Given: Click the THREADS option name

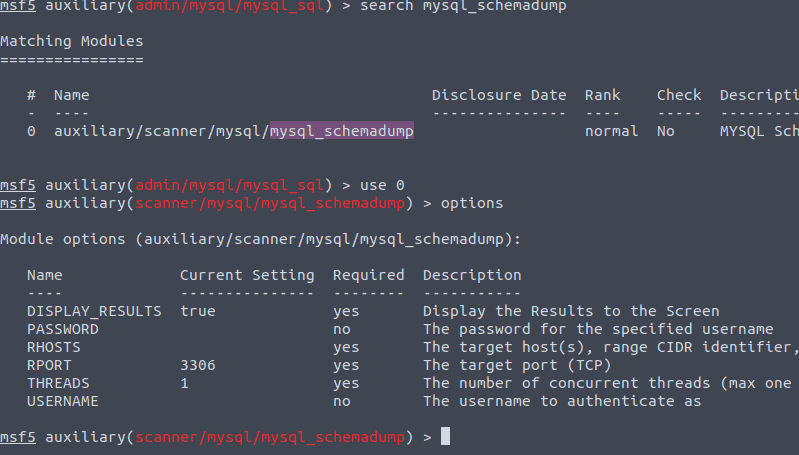Looking at the screenshot, I should click(58, 383).
